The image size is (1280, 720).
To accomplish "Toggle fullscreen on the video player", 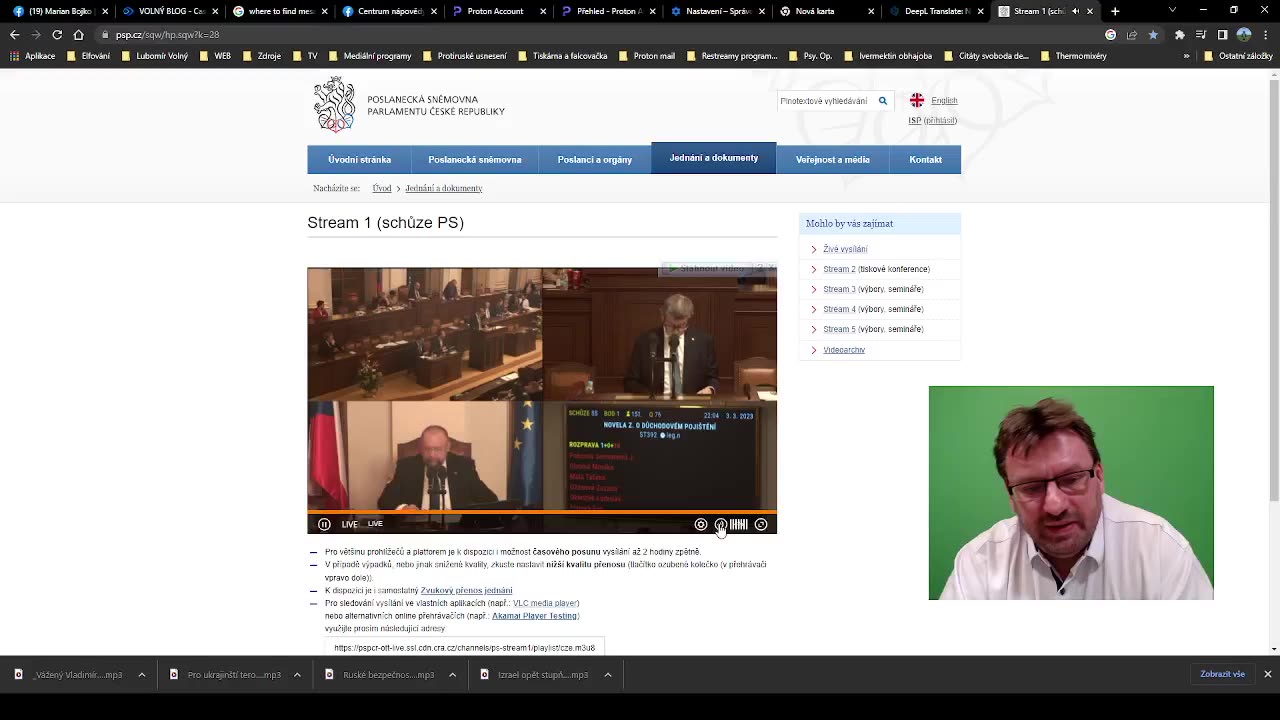I will [x=761, y=524].
